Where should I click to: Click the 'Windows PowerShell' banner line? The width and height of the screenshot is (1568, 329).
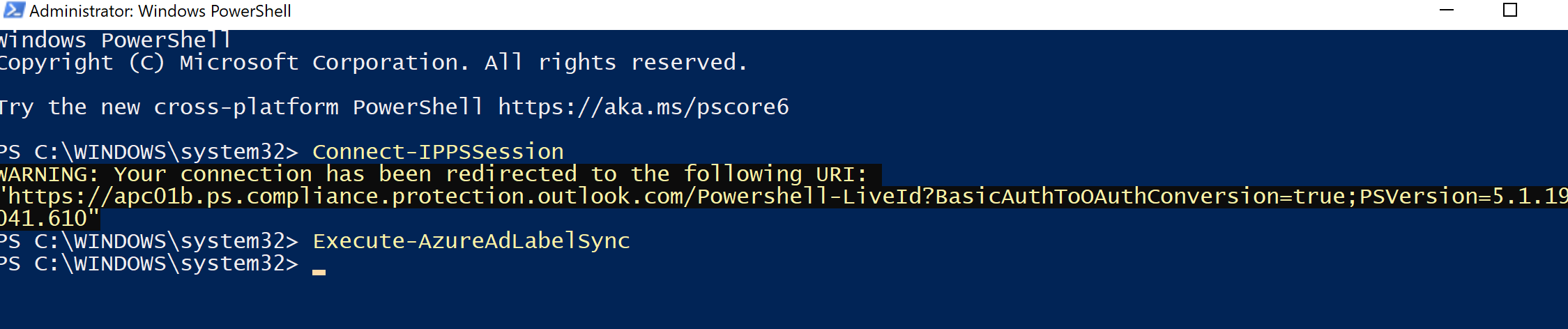115,40
